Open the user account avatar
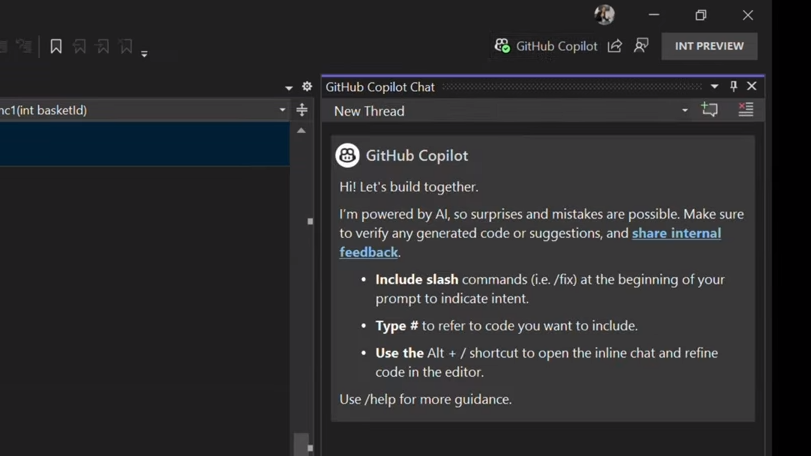This screenshot has width=811, height=456. 604,14
